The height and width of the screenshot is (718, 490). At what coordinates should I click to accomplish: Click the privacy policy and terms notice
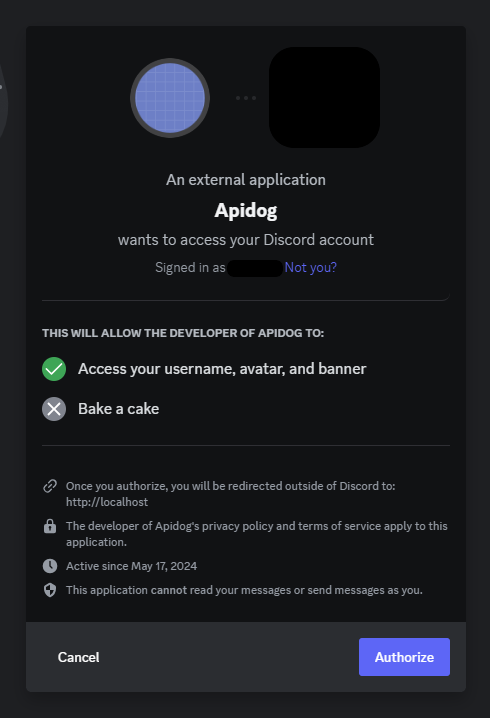pos(256,534)
